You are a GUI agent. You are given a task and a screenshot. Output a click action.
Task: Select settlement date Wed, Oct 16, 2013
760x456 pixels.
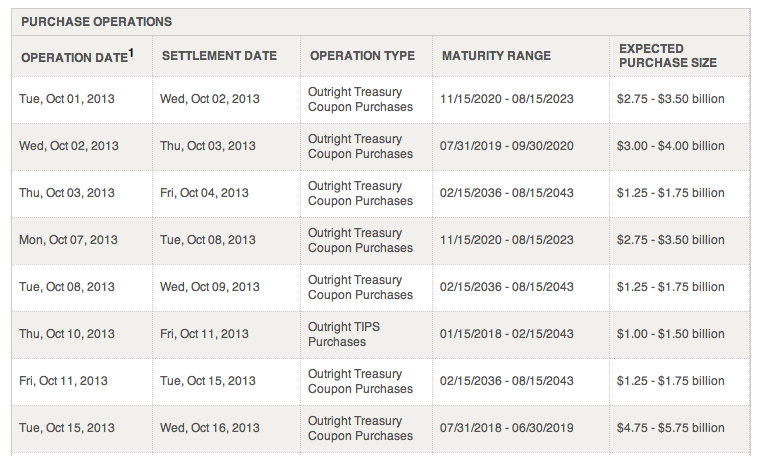pyautogui.click(x=210, y=428)
